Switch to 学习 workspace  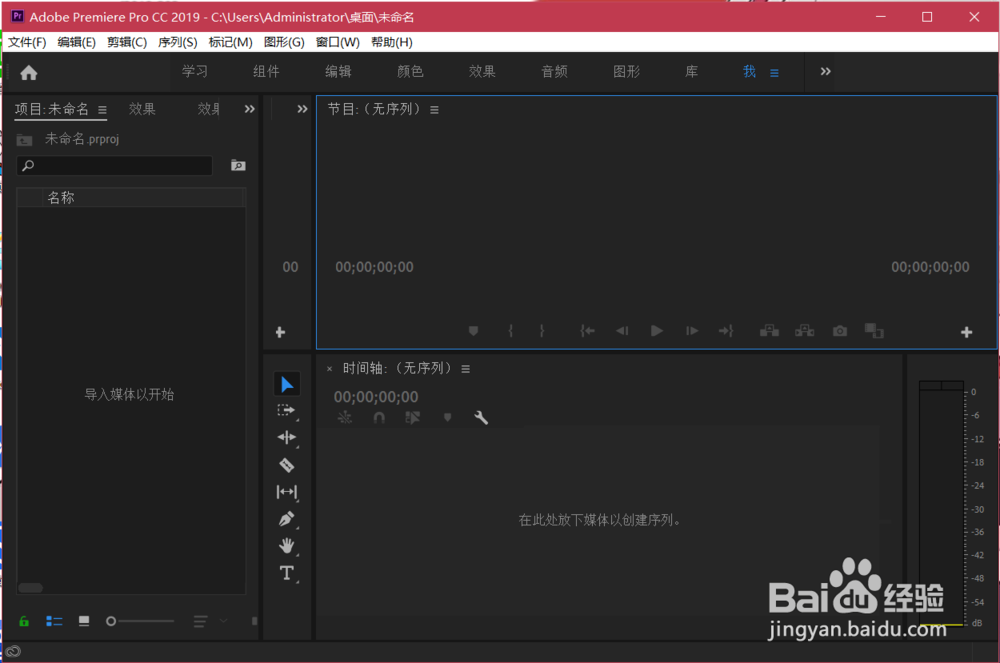pyautogui.click(x=195, y=71)
